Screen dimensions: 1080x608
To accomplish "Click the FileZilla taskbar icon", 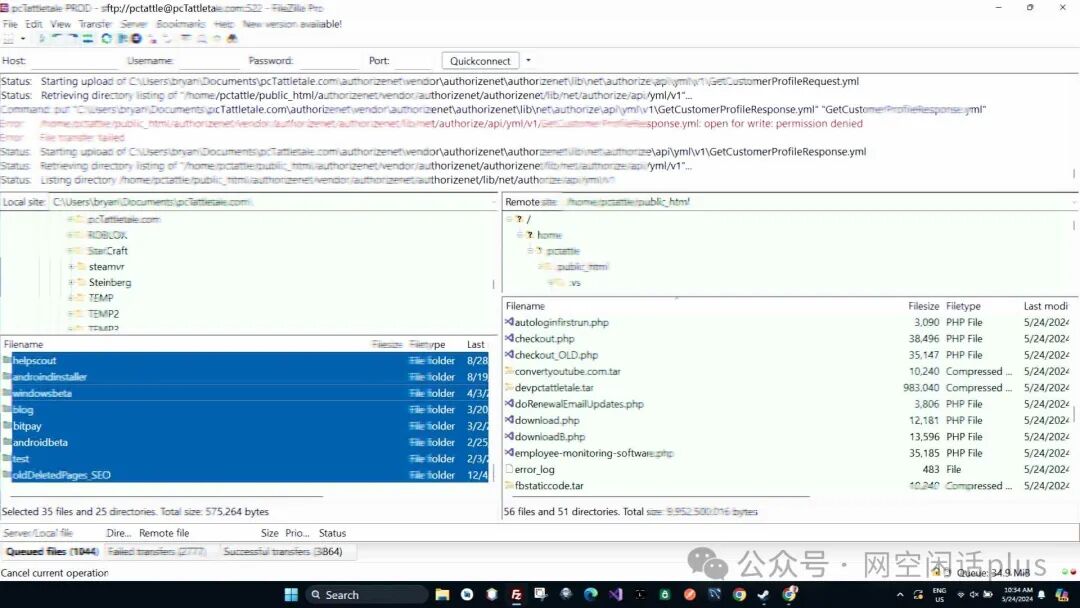I will 516,594.
